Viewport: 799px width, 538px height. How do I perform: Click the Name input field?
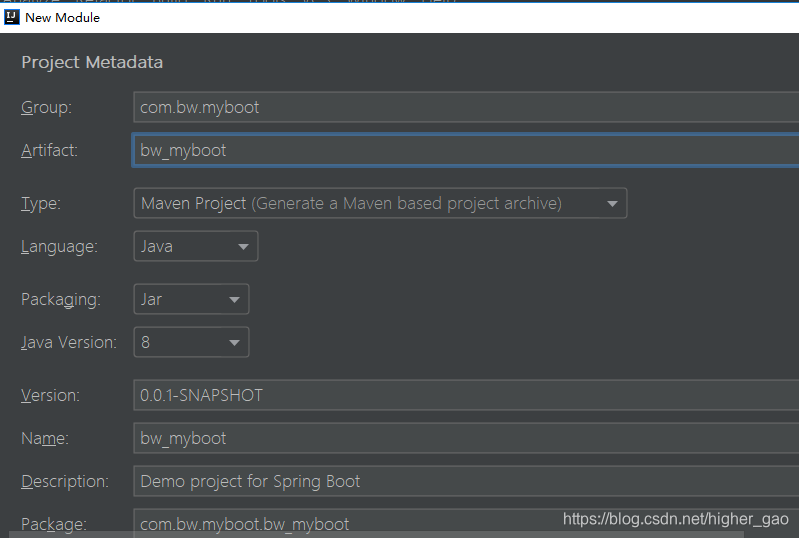(x=466, y=438)
